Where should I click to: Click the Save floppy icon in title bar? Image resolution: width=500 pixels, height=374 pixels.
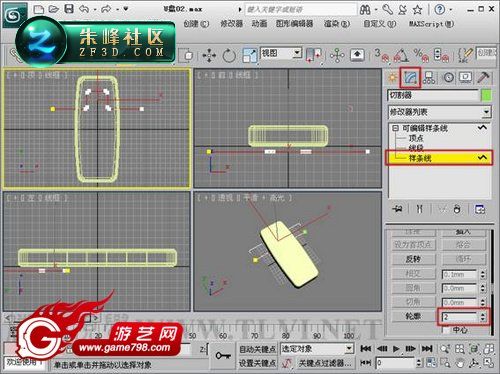coord(69,9)
